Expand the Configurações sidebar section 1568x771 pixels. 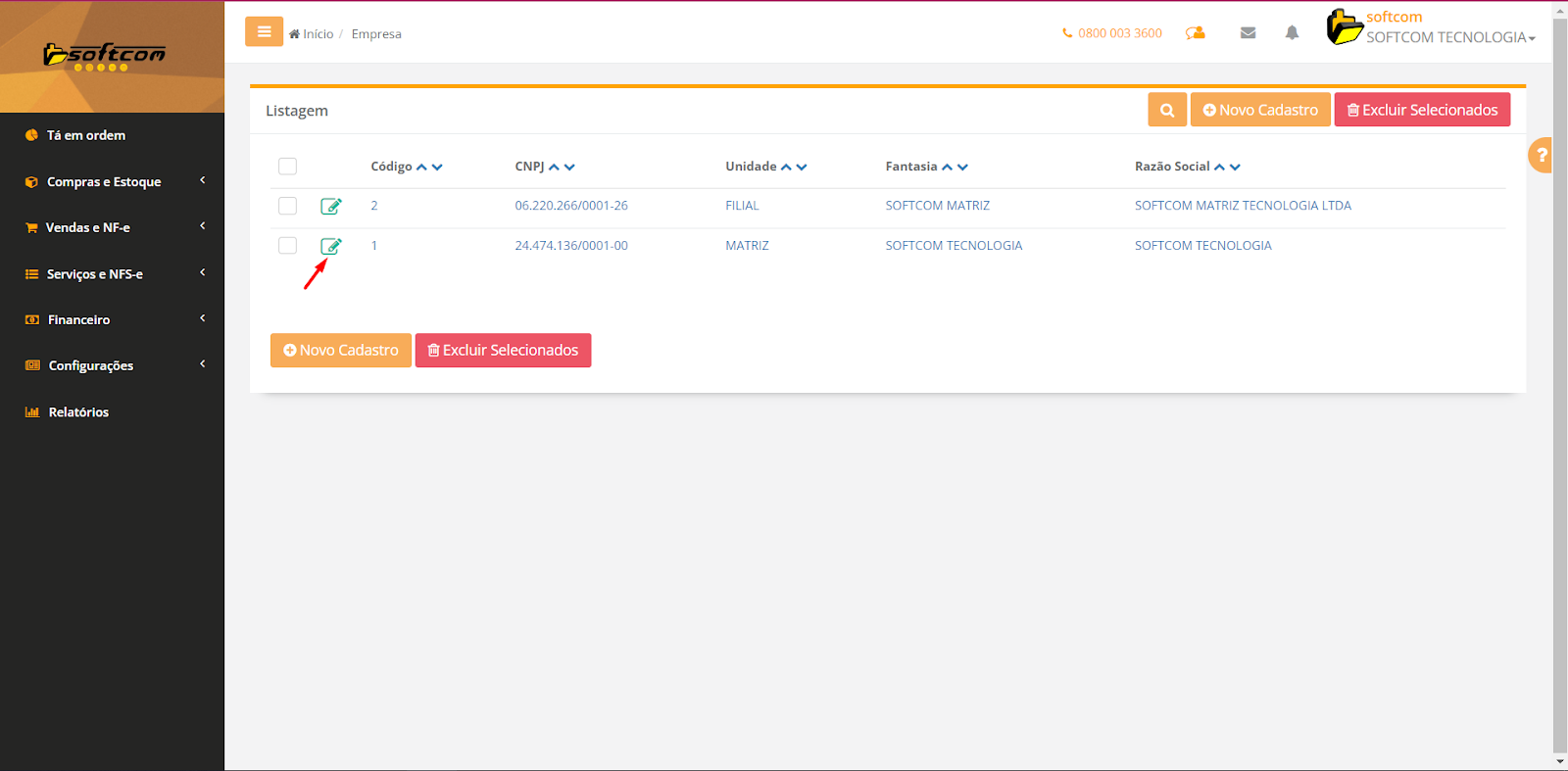click(91, 365)
